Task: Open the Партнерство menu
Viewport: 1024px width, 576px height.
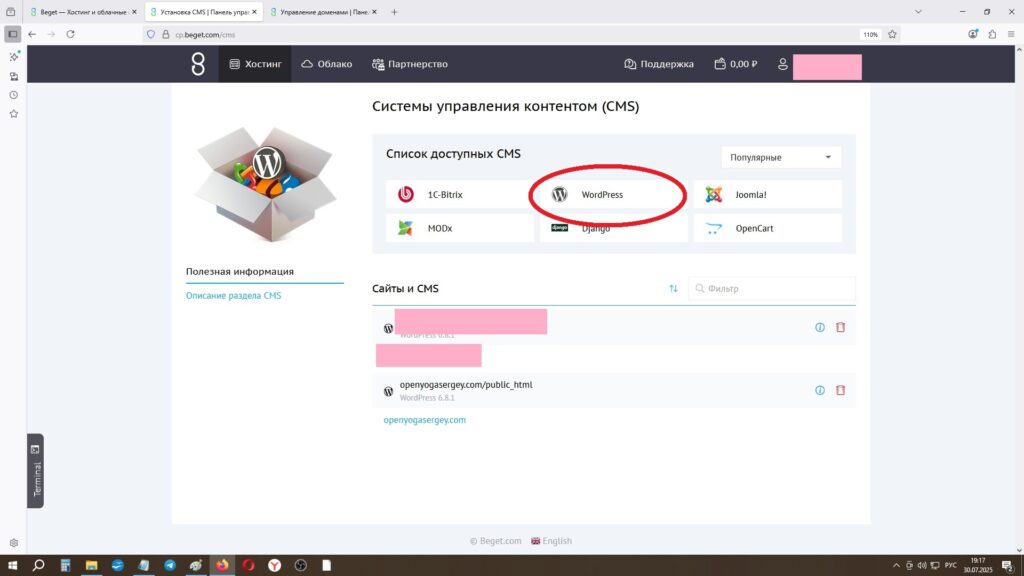Action: (x=410, y=64)
